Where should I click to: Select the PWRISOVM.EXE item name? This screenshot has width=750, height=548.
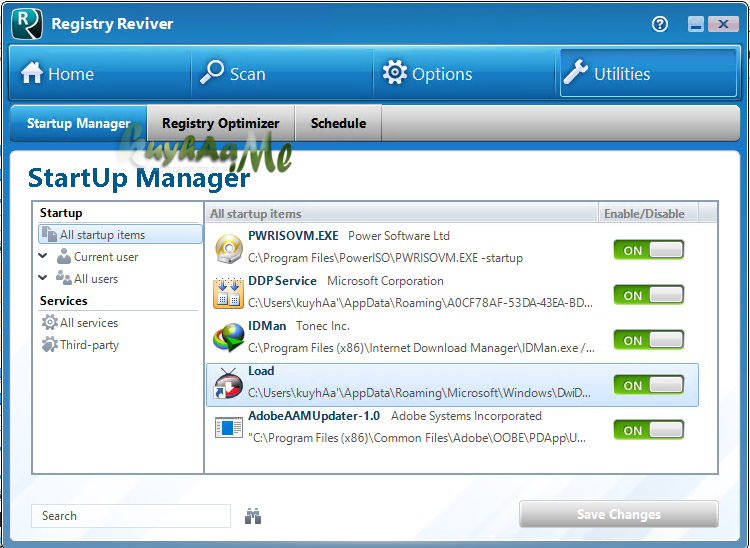point(293,236)
